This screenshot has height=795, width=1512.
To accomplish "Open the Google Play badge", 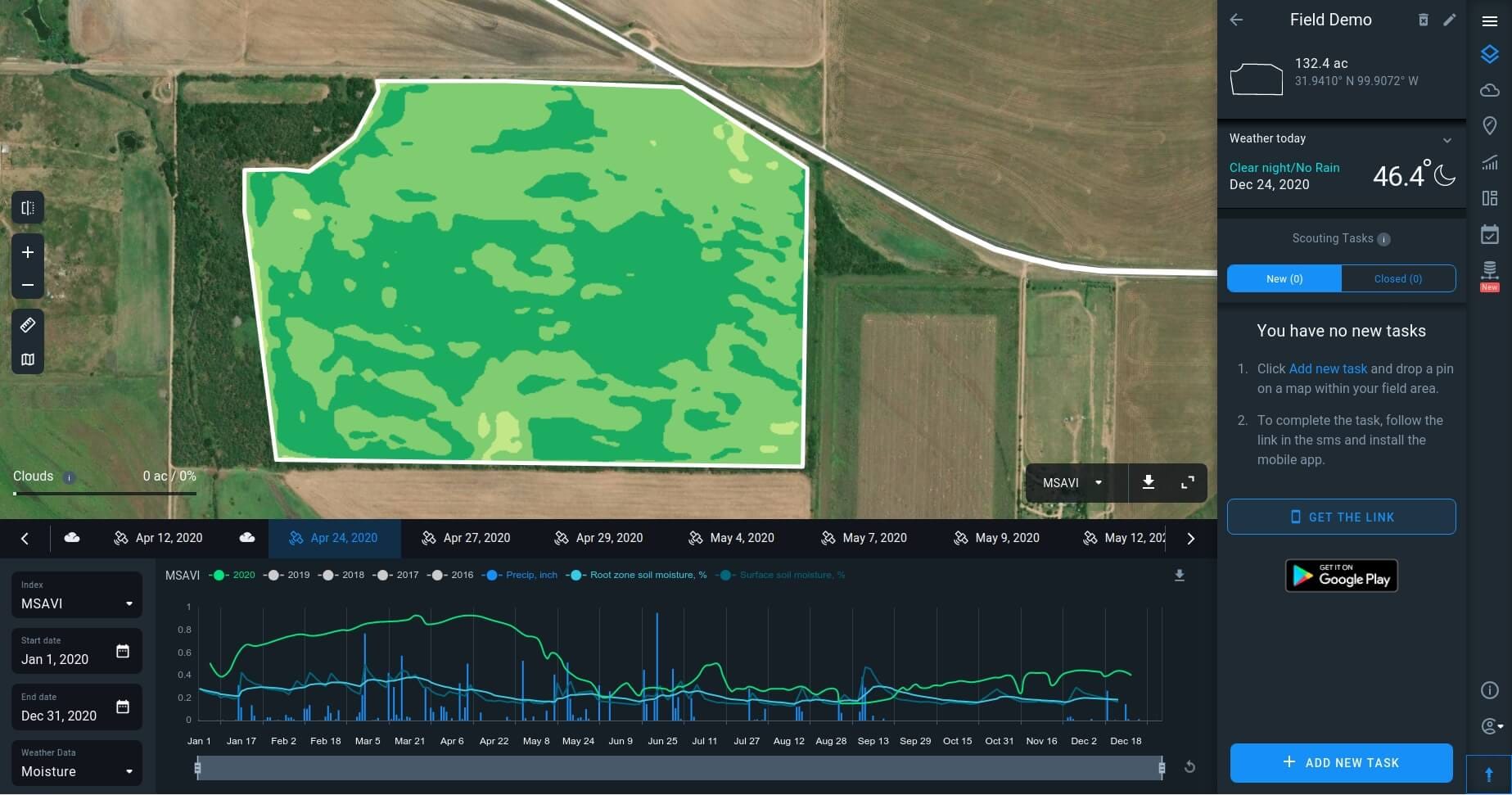I will point(1342,576).
